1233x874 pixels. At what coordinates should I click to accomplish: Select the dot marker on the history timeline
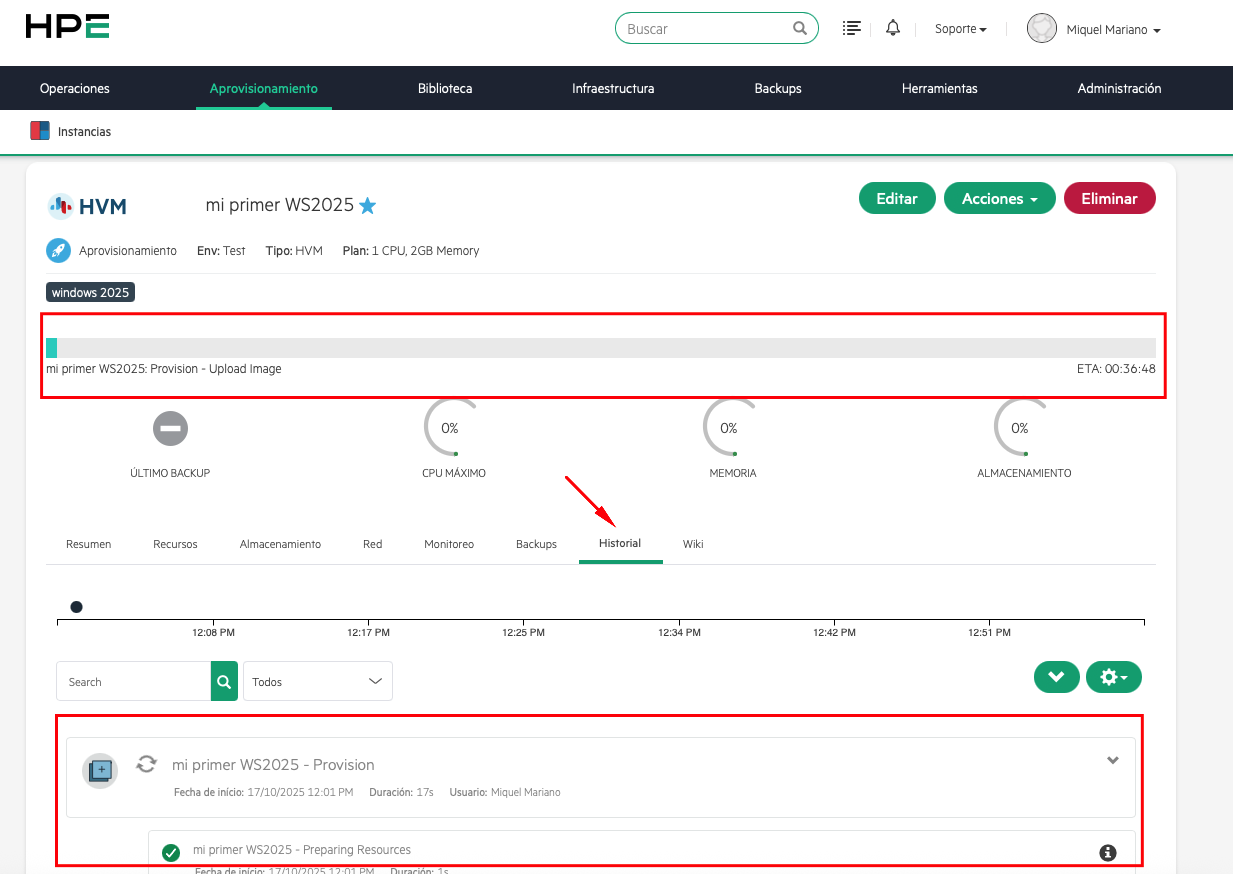point(76,606)
